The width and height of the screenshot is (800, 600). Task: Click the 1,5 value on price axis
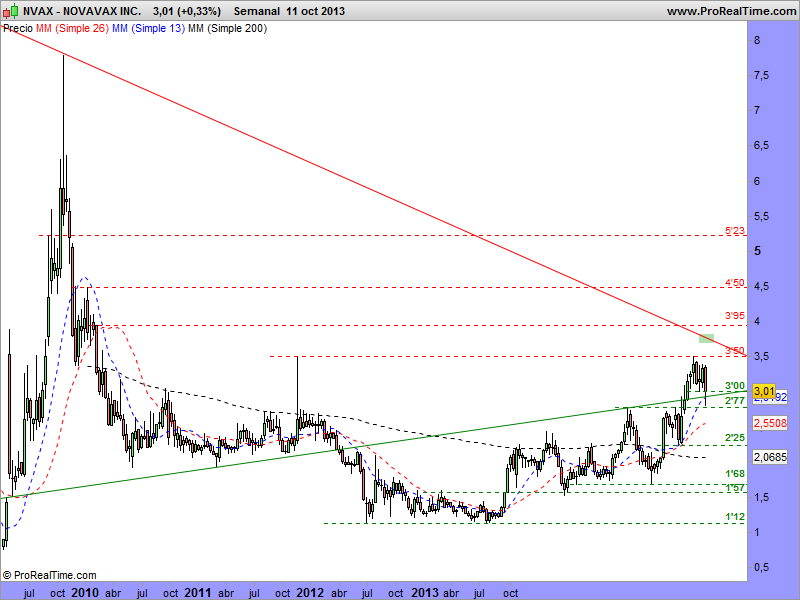pyautogui.click(x=761, y=497)
